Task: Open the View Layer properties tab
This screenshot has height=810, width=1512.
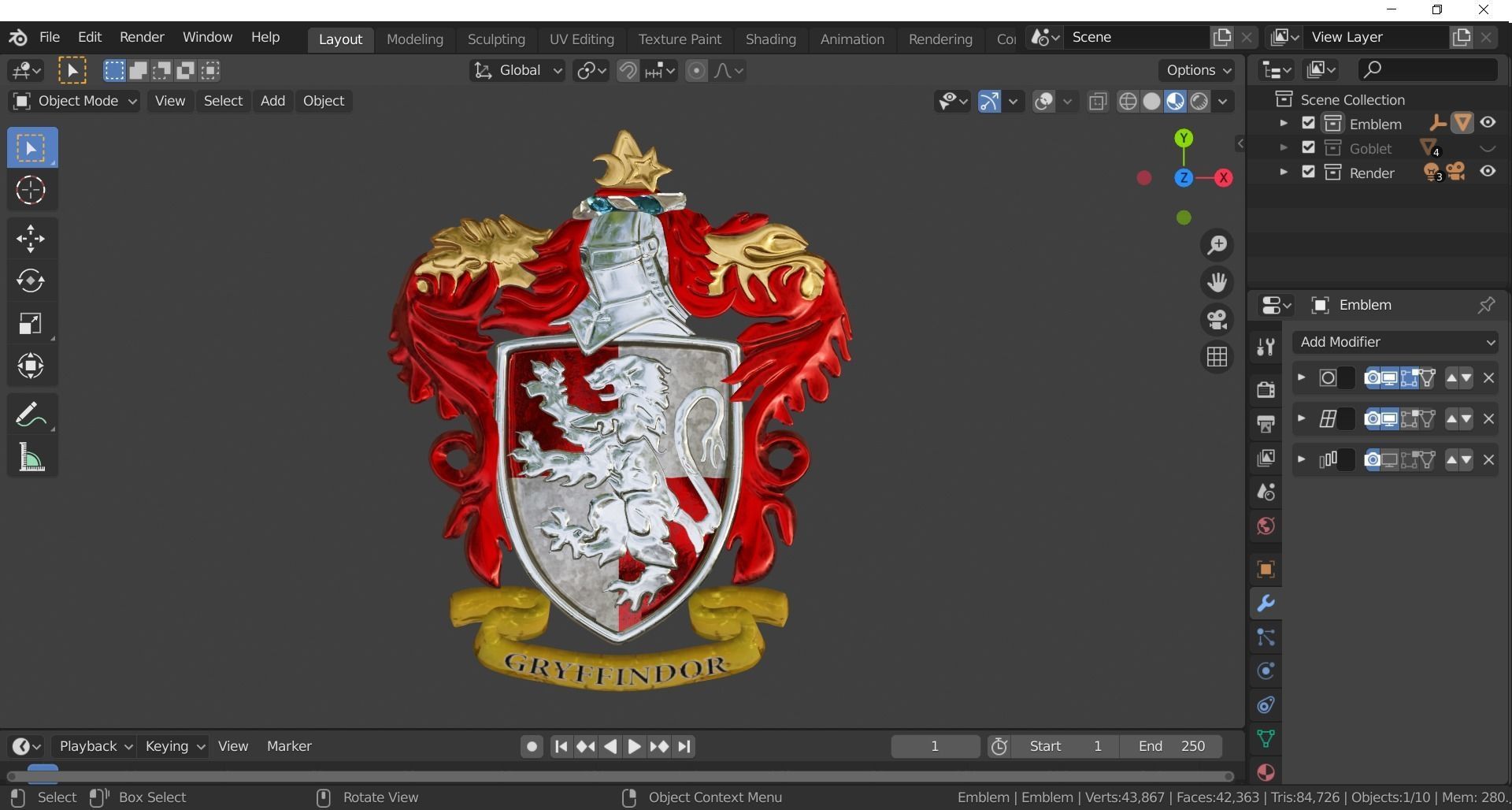Action: (x=1266, y=458)
